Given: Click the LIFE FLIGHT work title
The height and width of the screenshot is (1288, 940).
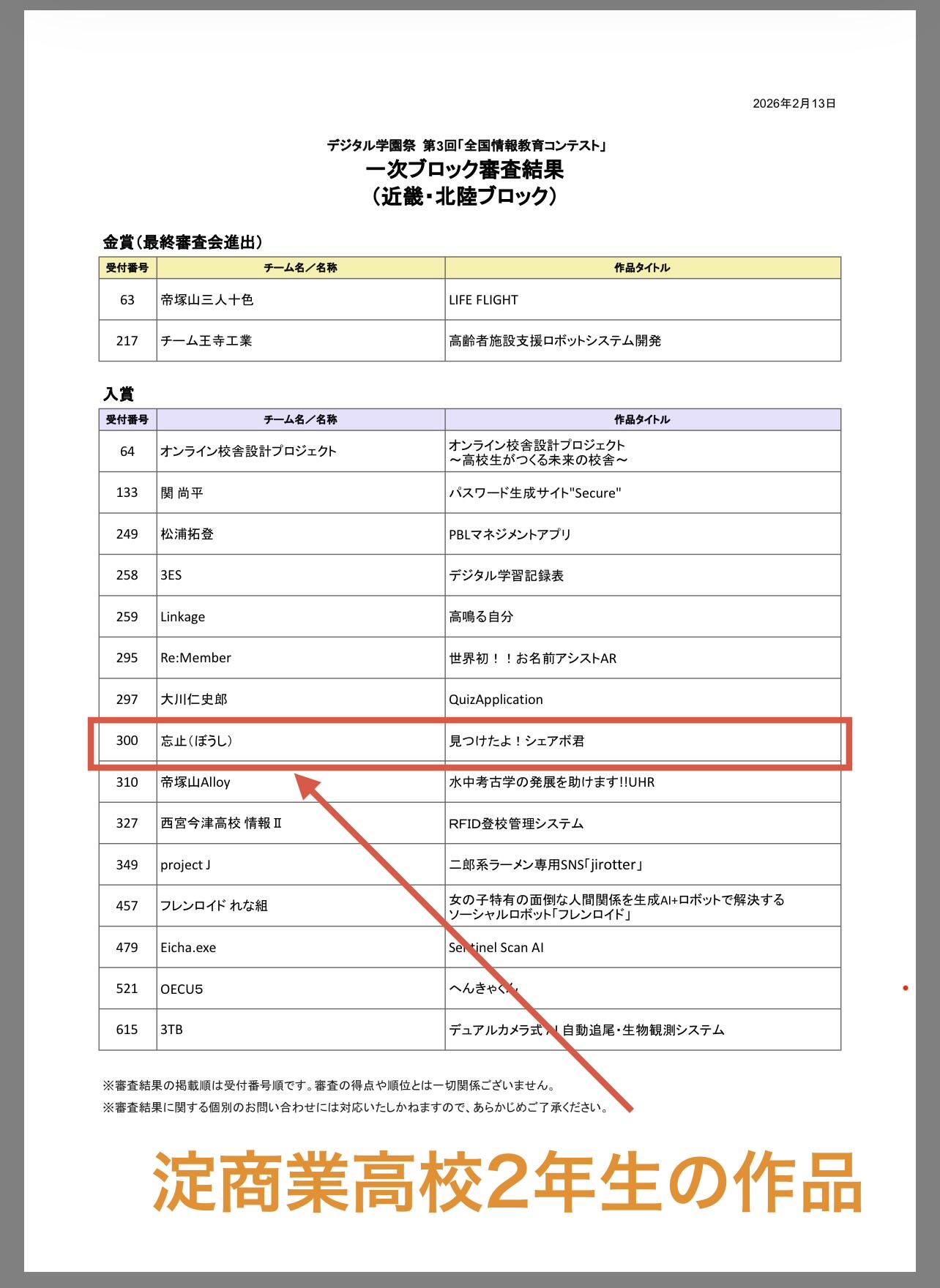Looking at the screenshot, I should point(483,300).
